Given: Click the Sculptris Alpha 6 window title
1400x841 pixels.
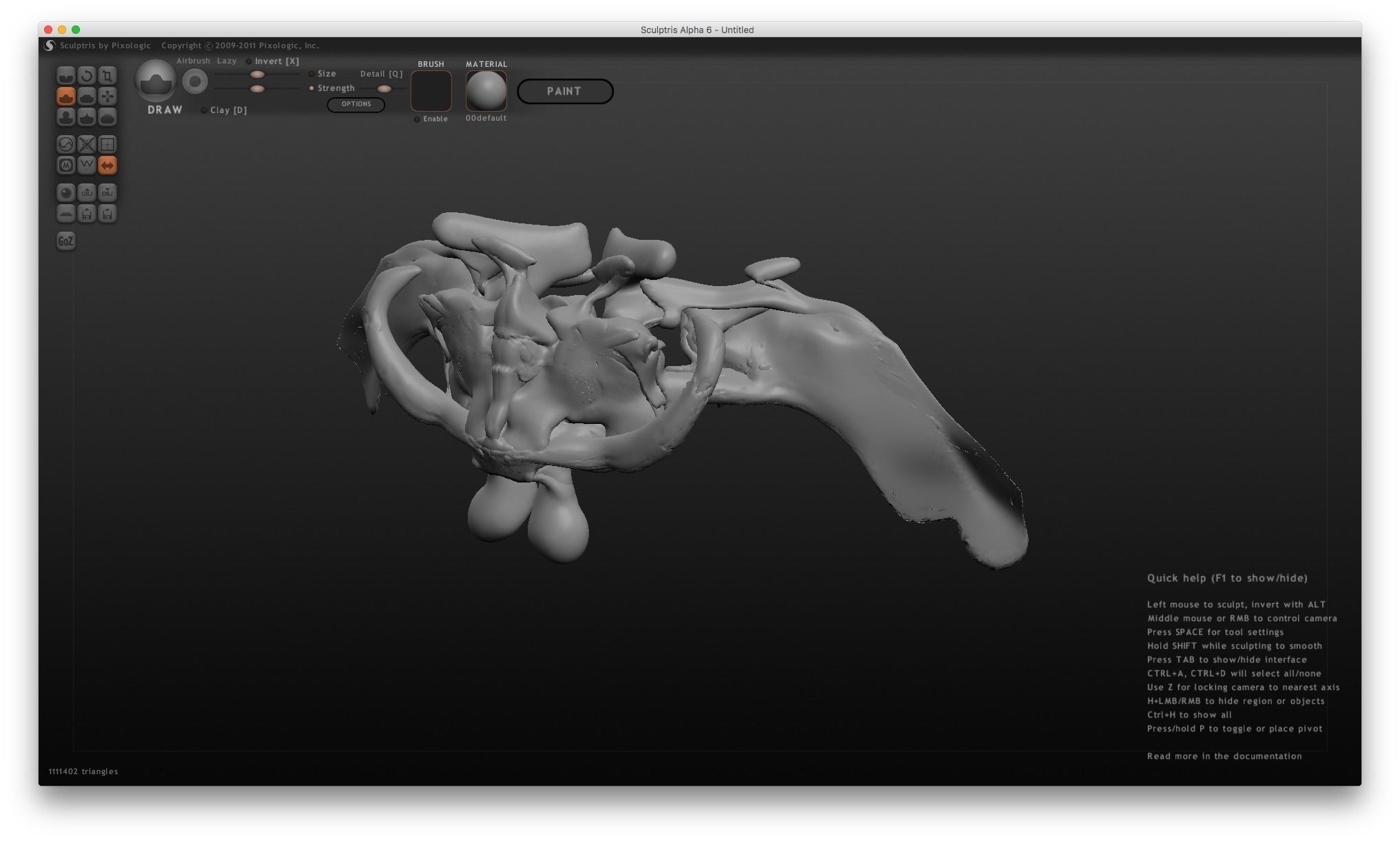Looking at the screenshot, I should coord(697,30).
